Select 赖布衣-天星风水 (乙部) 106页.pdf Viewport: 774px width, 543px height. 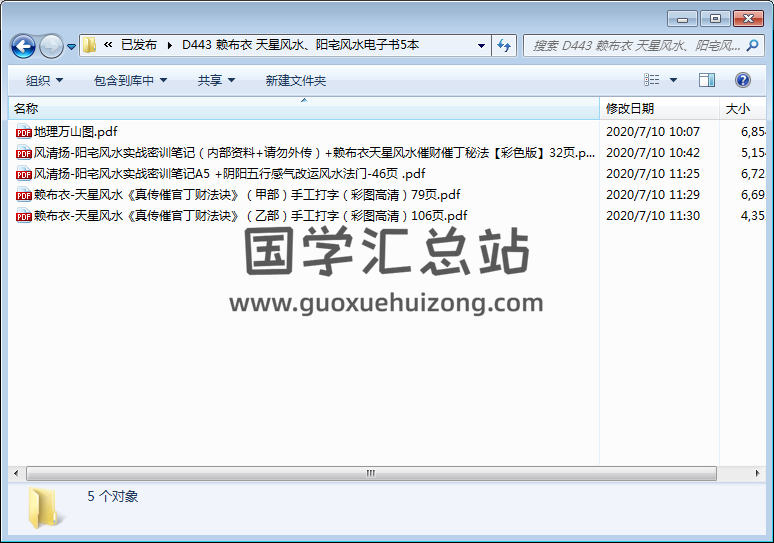(250, 216)
